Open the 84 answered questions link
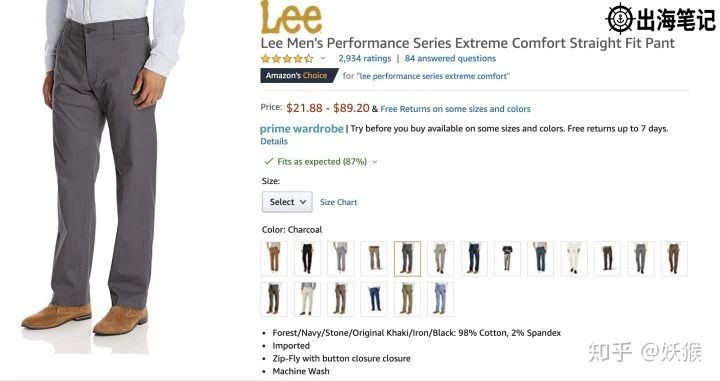720x381 pixels. click(450, 58)
